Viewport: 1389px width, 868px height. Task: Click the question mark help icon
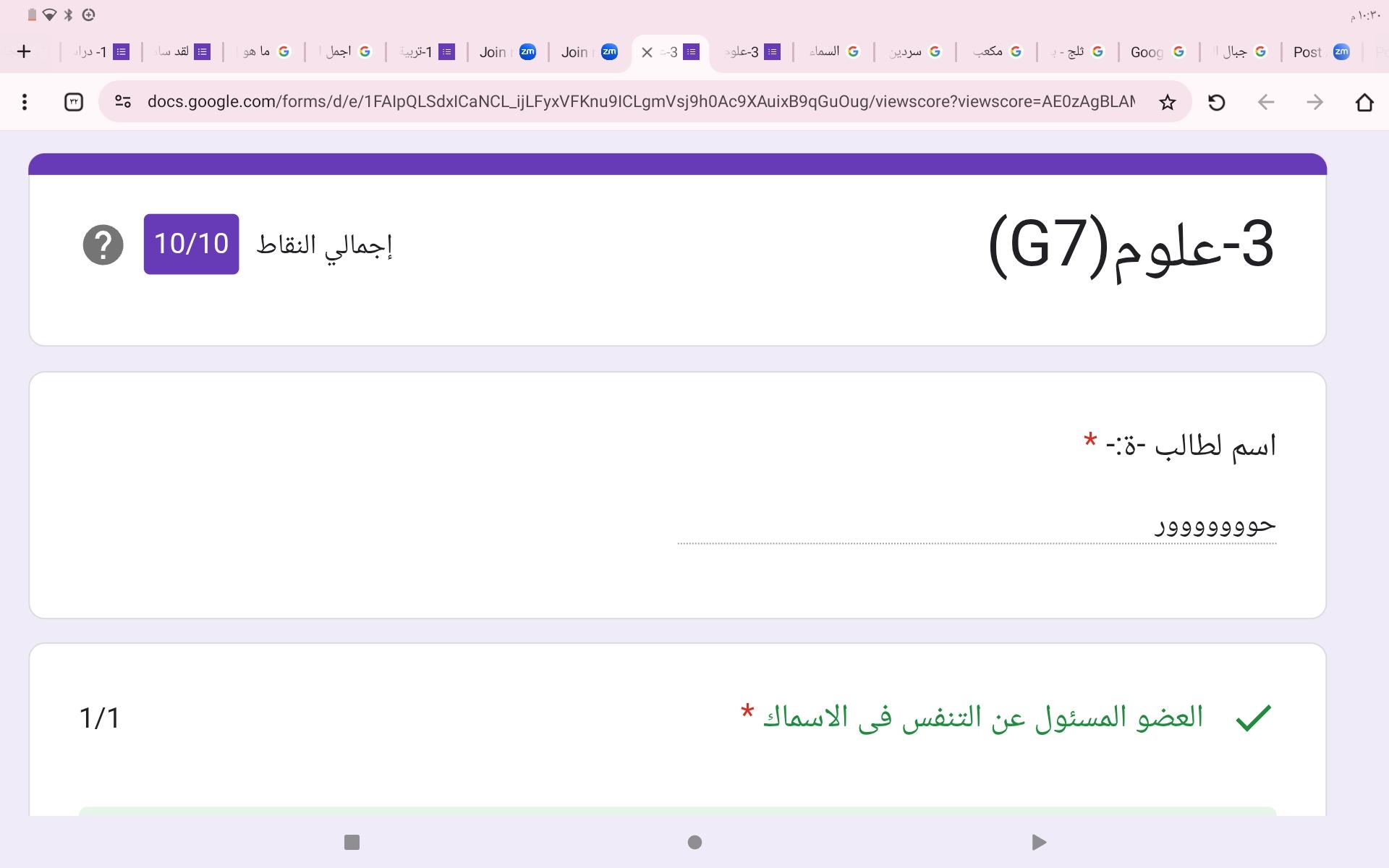coord(103,244)
